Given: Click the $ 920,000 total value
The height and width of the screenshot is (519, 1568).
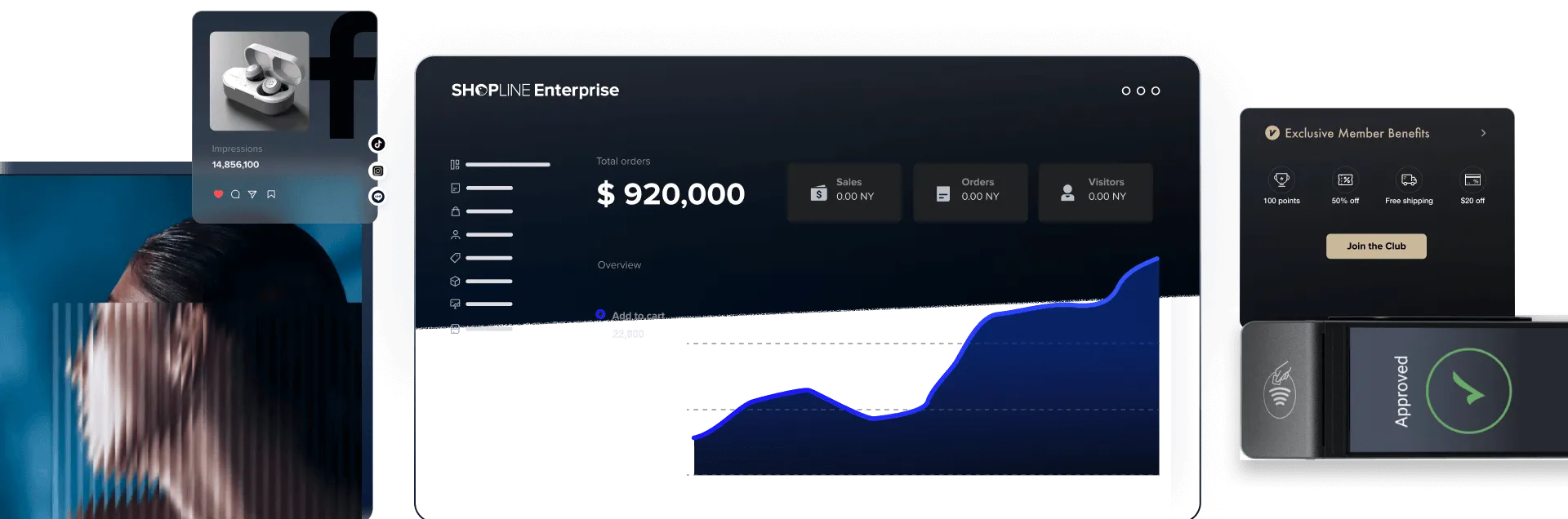Looking at the screenshot, I should [x=670, y=194].
